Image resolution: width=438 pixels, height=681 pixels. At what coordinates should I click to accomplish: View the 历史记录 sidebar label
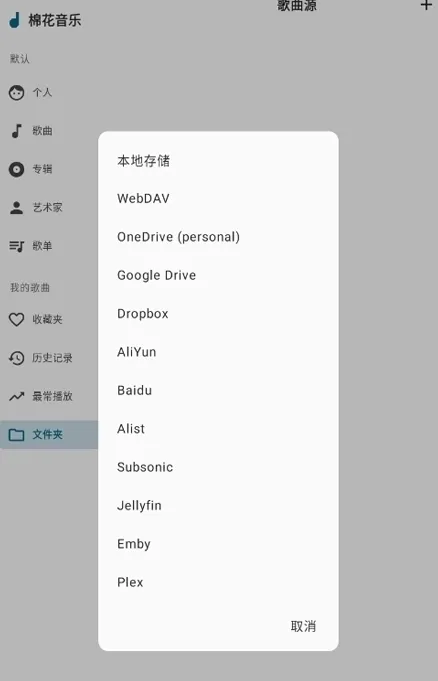(x=52, y=358)
